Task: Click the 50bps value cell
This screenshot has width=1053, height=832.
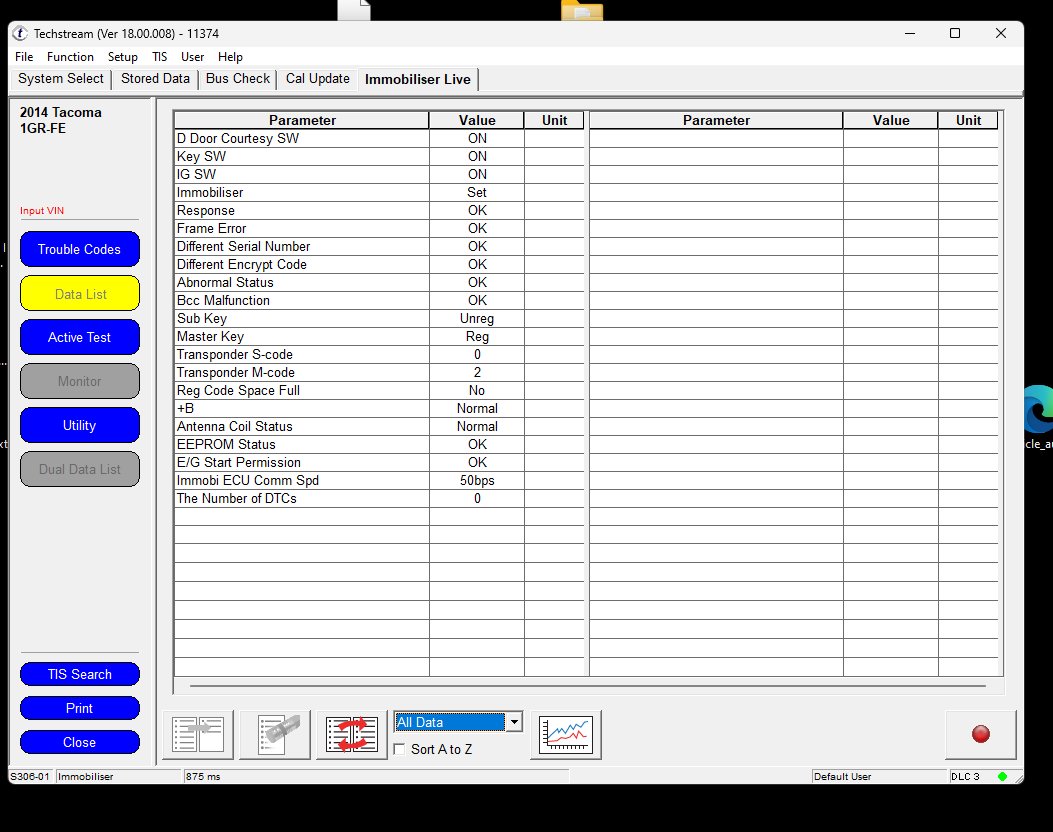Action: click(x=477, y=480)
